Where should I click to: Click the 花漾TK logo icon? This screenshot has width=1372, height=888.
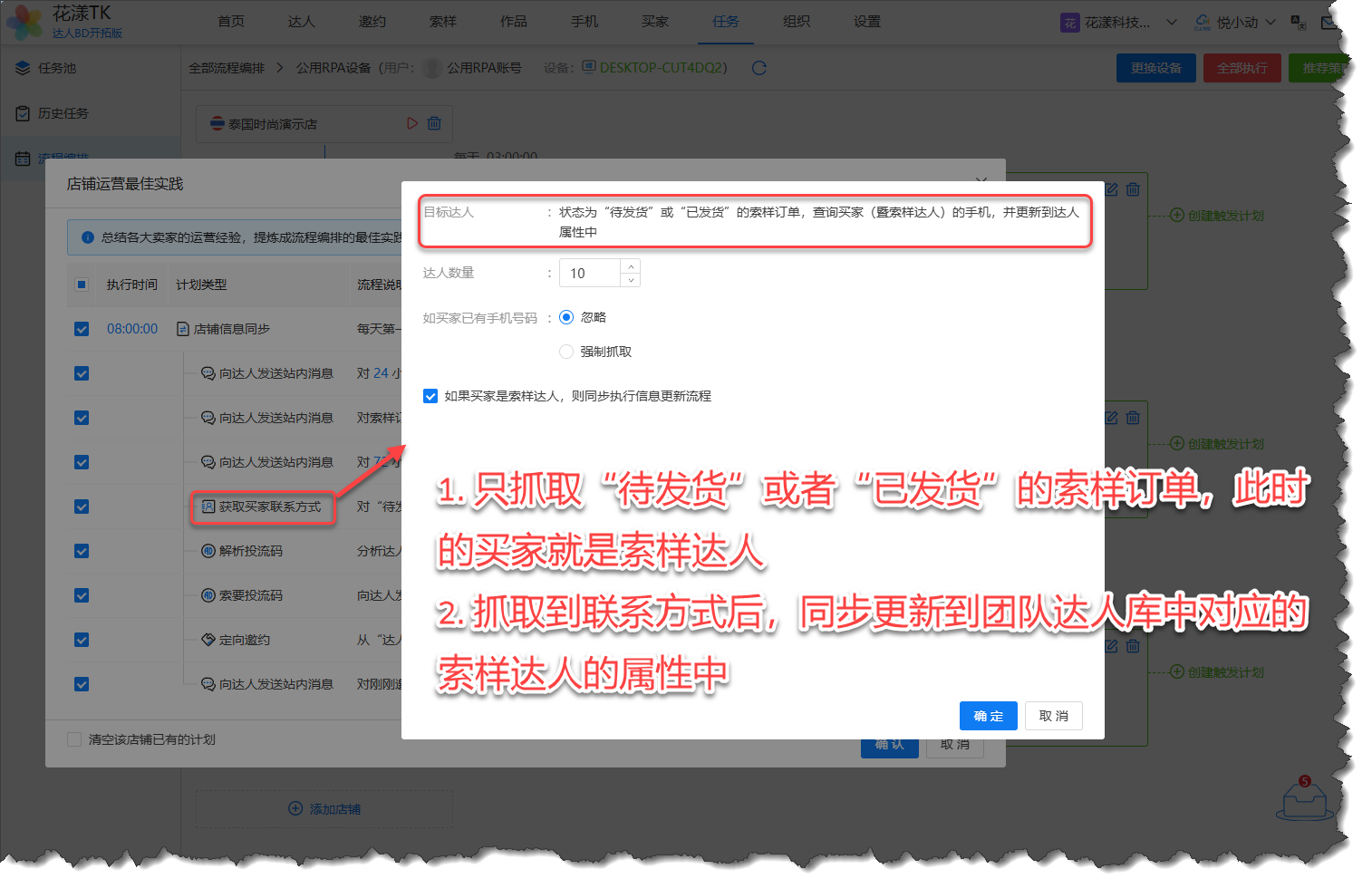point(24,22)
